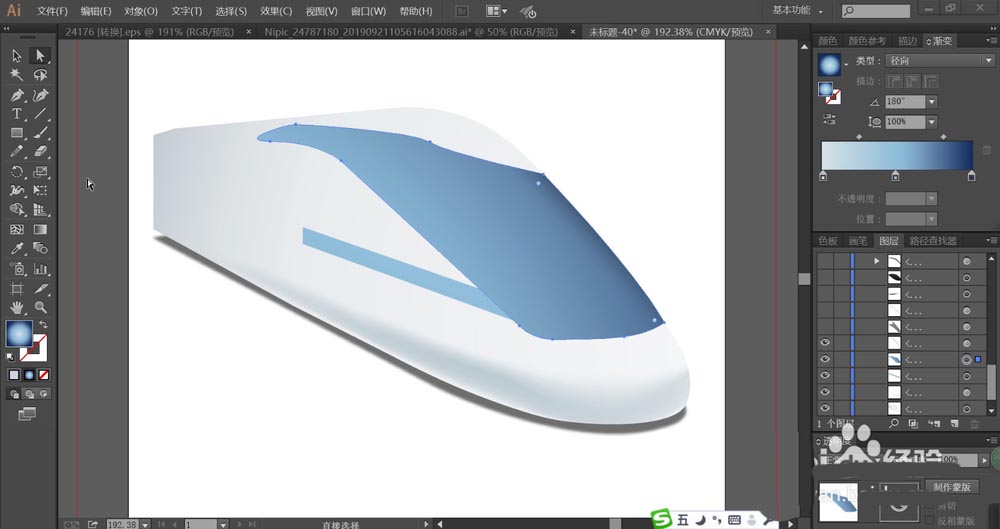Select the Gradient tool in toolbox
The height and width of the screenshot is (529, 1000).
(40, 230)
